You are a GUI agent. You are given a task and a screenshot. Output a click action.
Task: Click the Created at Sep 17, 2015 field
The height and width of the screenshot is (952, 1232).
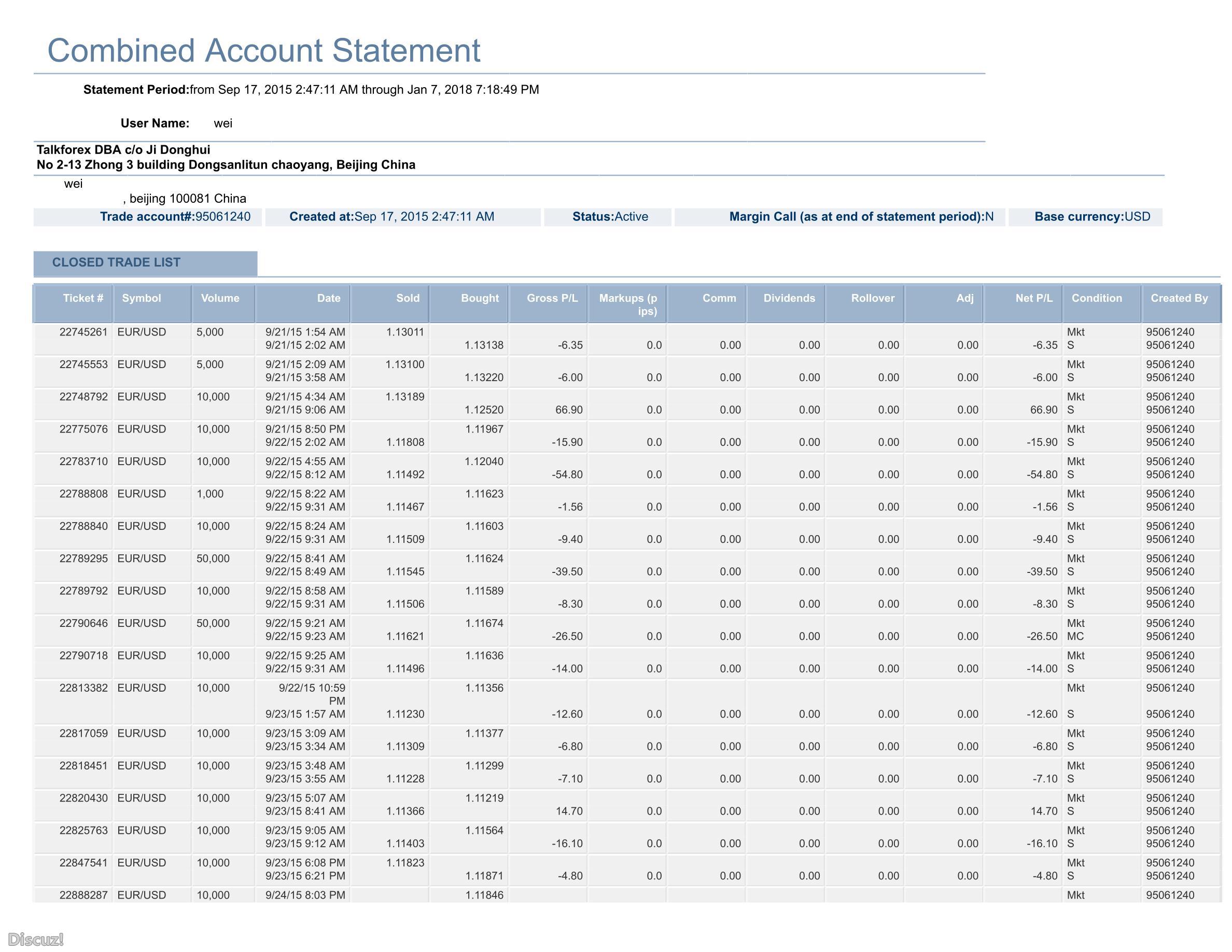point(403,217)
